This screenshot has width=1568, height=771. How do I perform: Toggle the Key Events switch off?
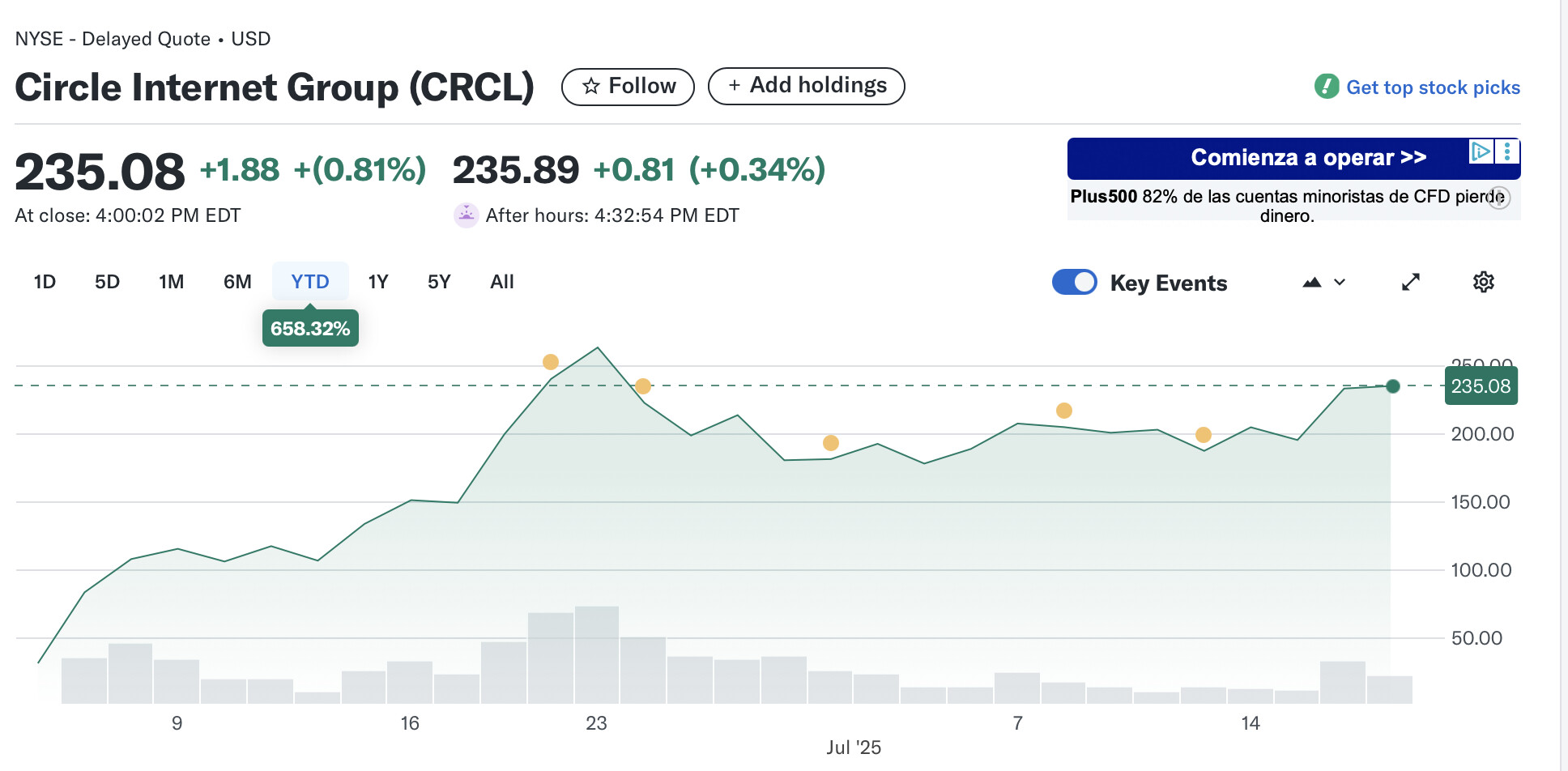pyautogui.click(x=1074, y=282)
